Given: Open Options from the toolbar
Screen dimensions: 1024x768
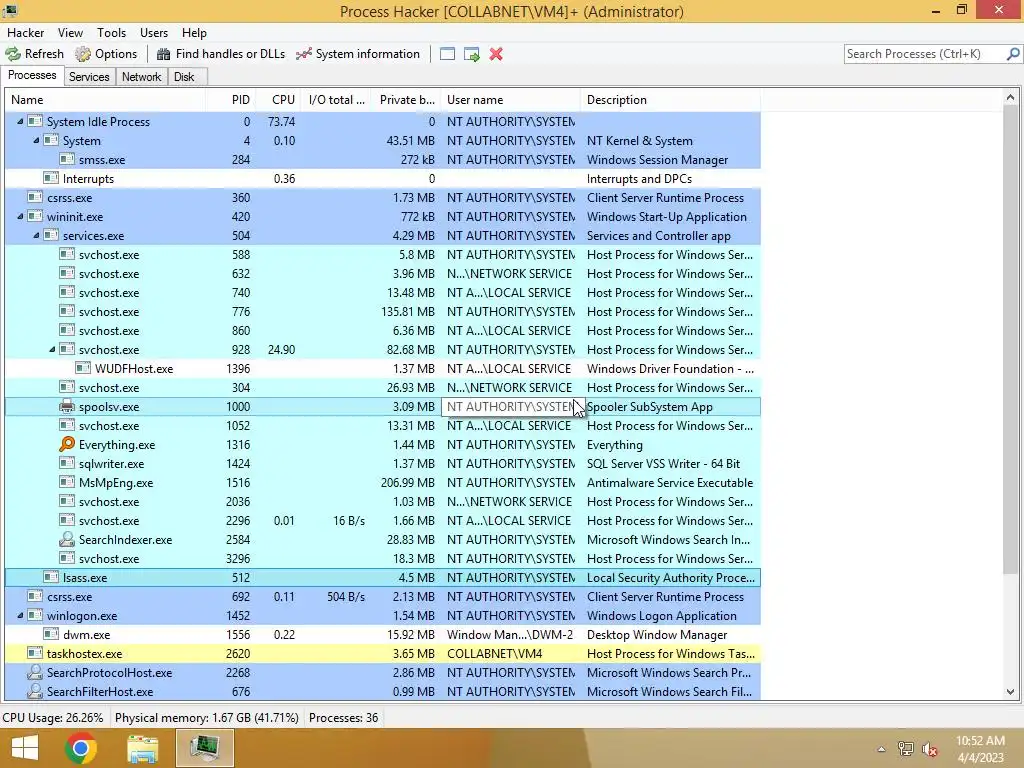Looking at the screenshot, I should 106,54.
